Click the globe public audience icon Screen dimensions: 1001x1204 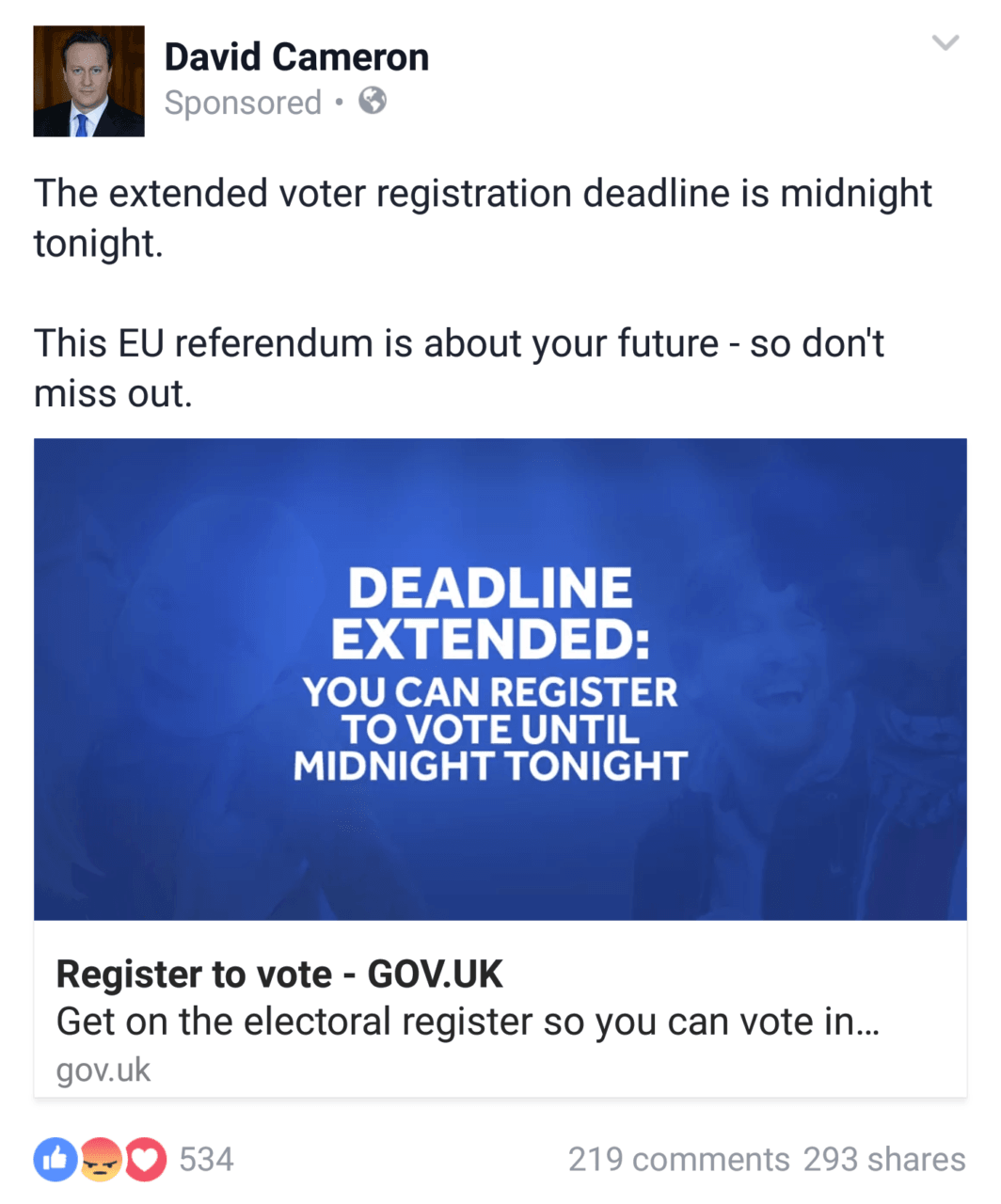(x=373, y=100)
